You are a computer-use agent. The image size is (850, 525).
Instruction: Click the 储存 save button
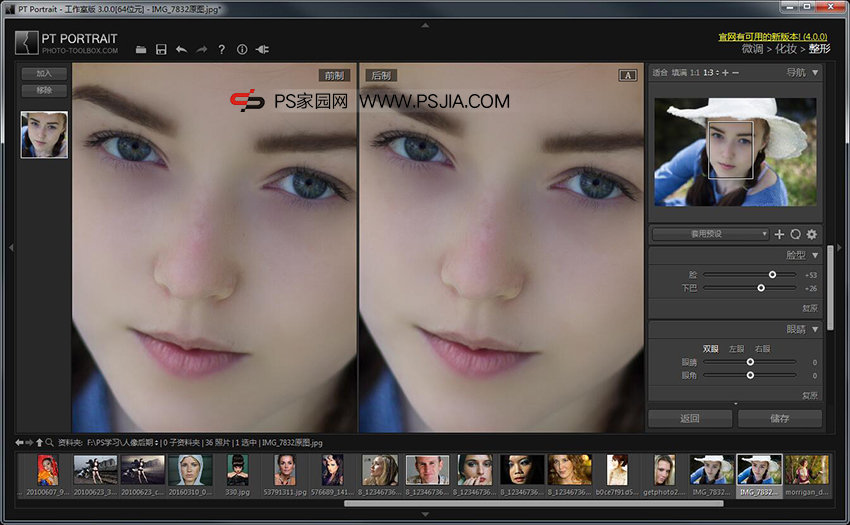[x=780, y=418]
